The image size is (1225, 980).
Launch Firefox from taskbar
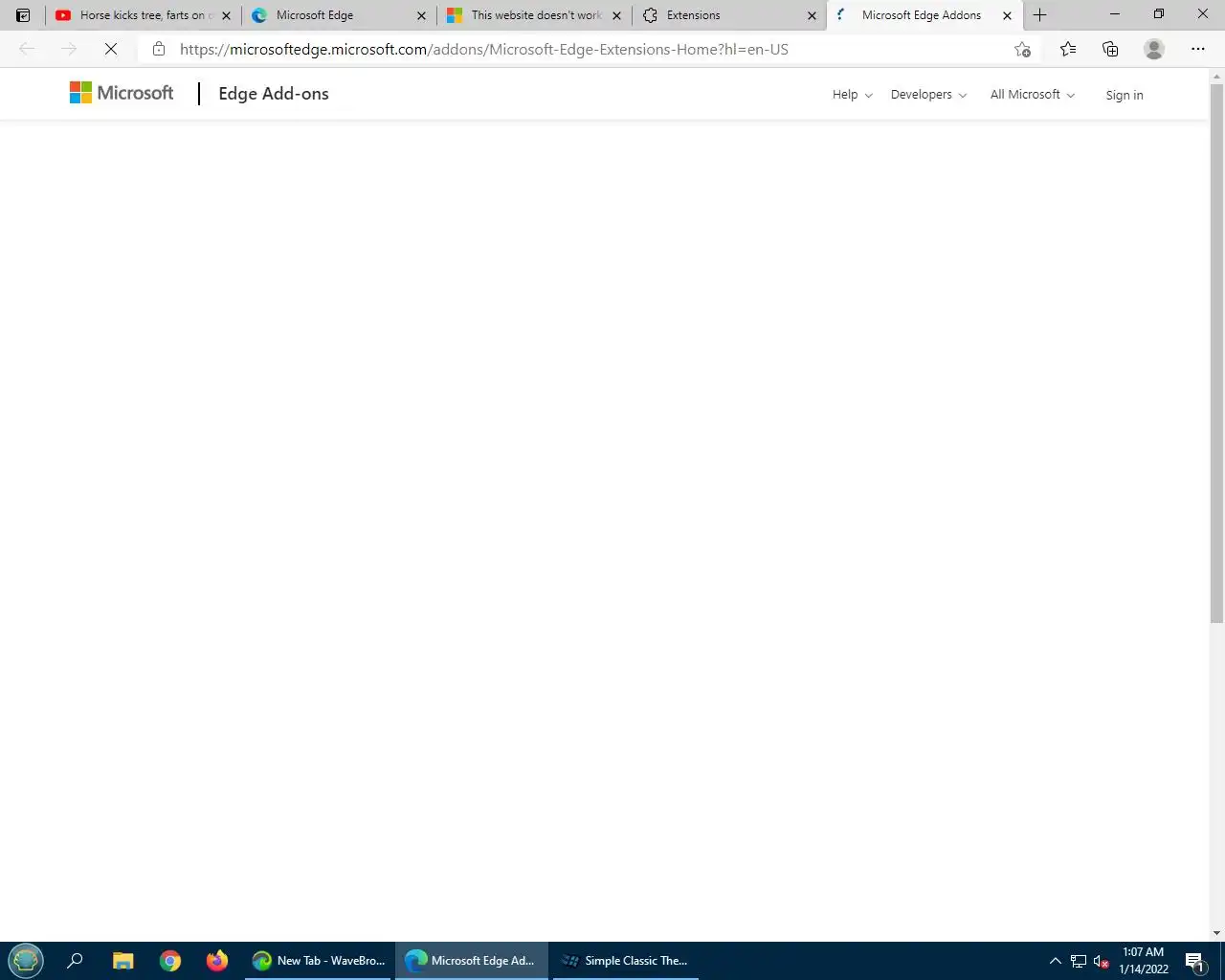pos(217,961)
